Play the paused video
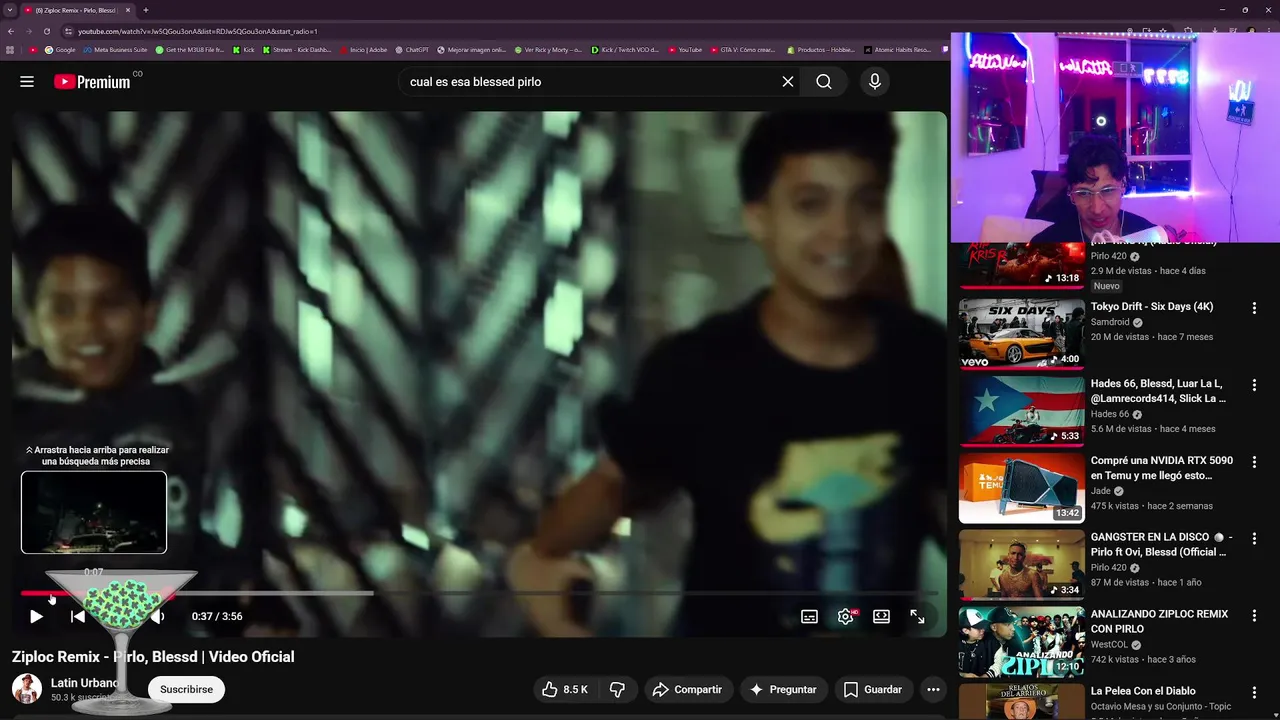The image size is (1280, 720). coord(36,617)
